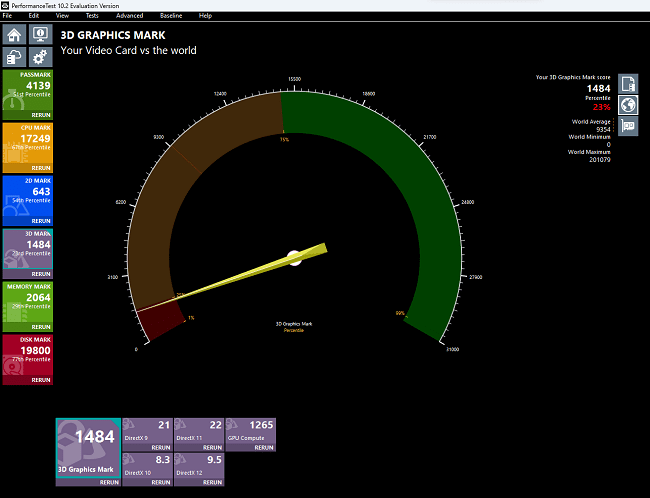This screenshot has height=498, width=650.
Task: Click the 3D GRAPHICS MARK heading
Action: pyautogui.click(x=113, y=35)
